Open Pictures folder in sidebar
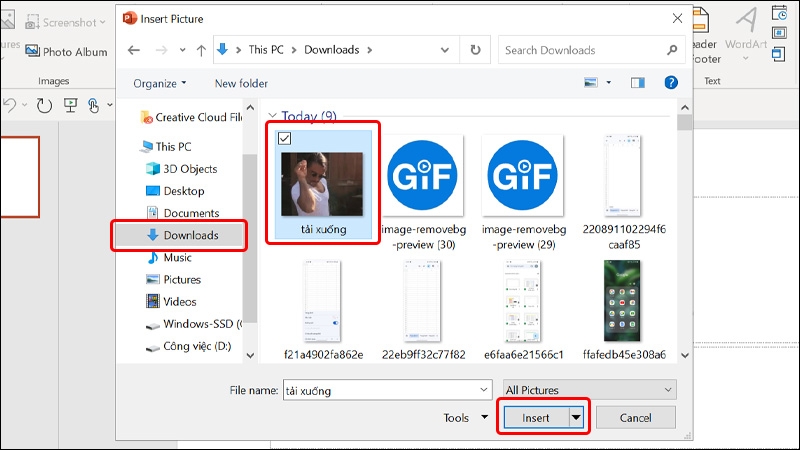800x450 pixels. click(173, 280)
